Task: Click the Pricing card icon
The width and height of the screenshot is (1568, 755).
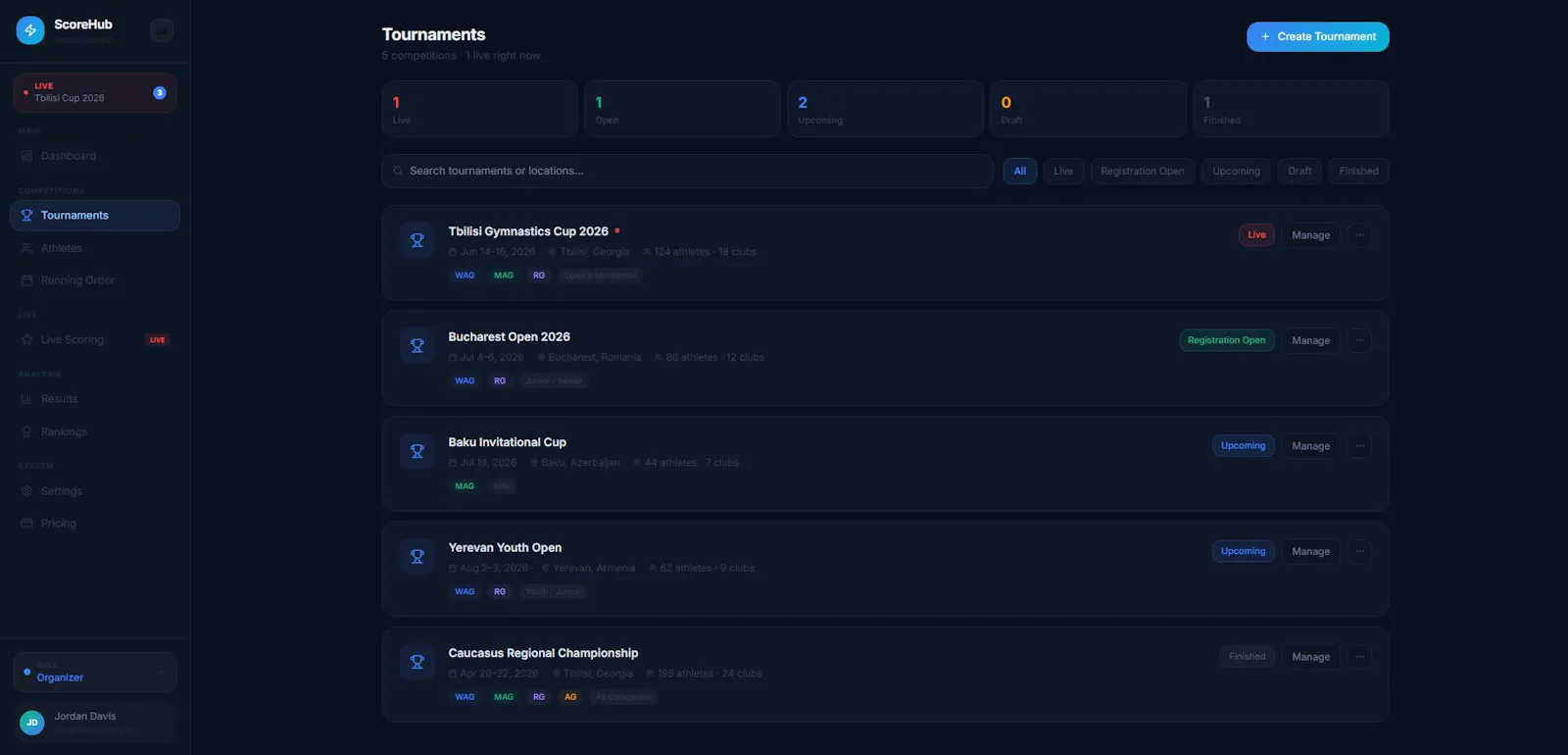Action: [26, 524]
